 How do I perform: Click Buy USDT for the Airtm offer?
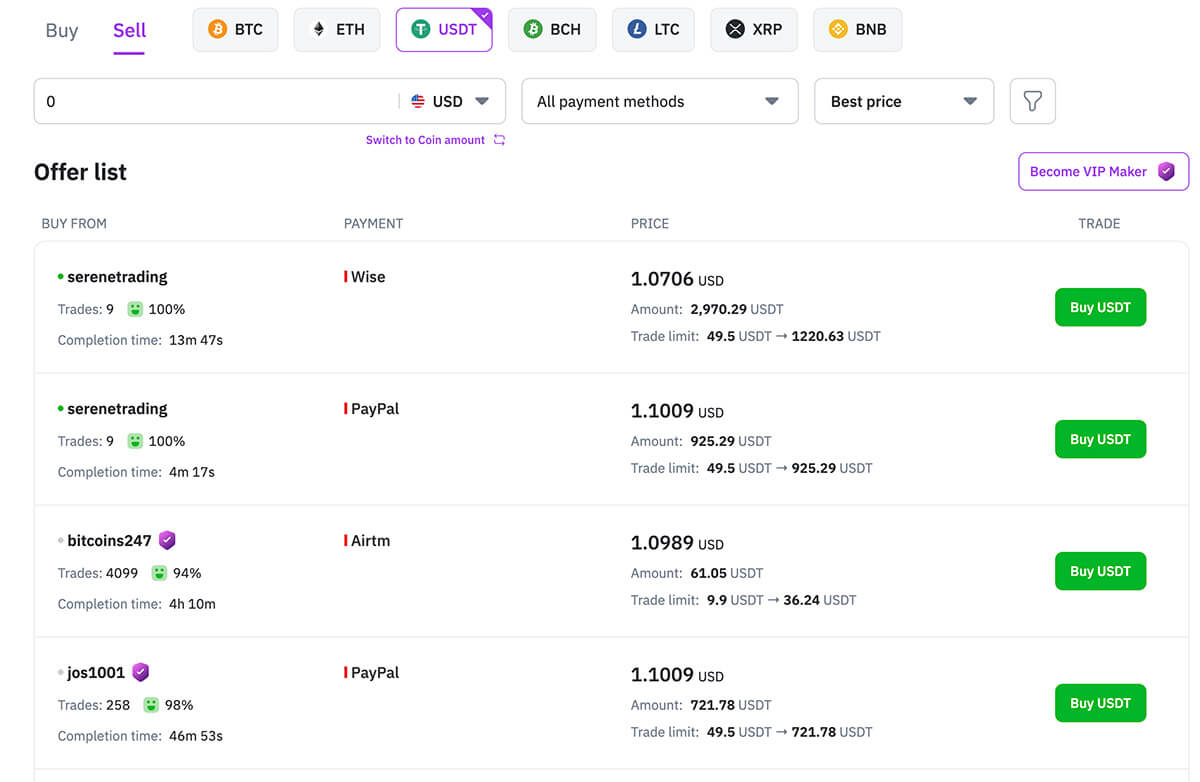tap(1100, 571)
